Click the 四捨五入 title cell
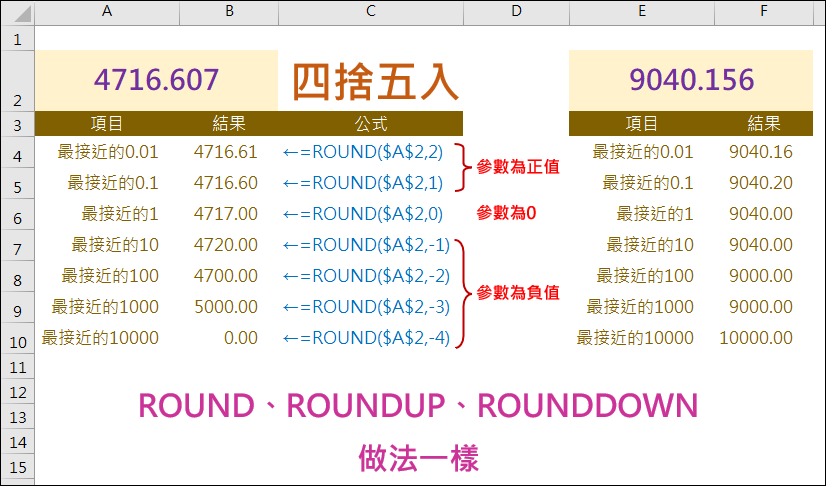The image size is (826, 486). pyautogui.click(x=375, y=82)
